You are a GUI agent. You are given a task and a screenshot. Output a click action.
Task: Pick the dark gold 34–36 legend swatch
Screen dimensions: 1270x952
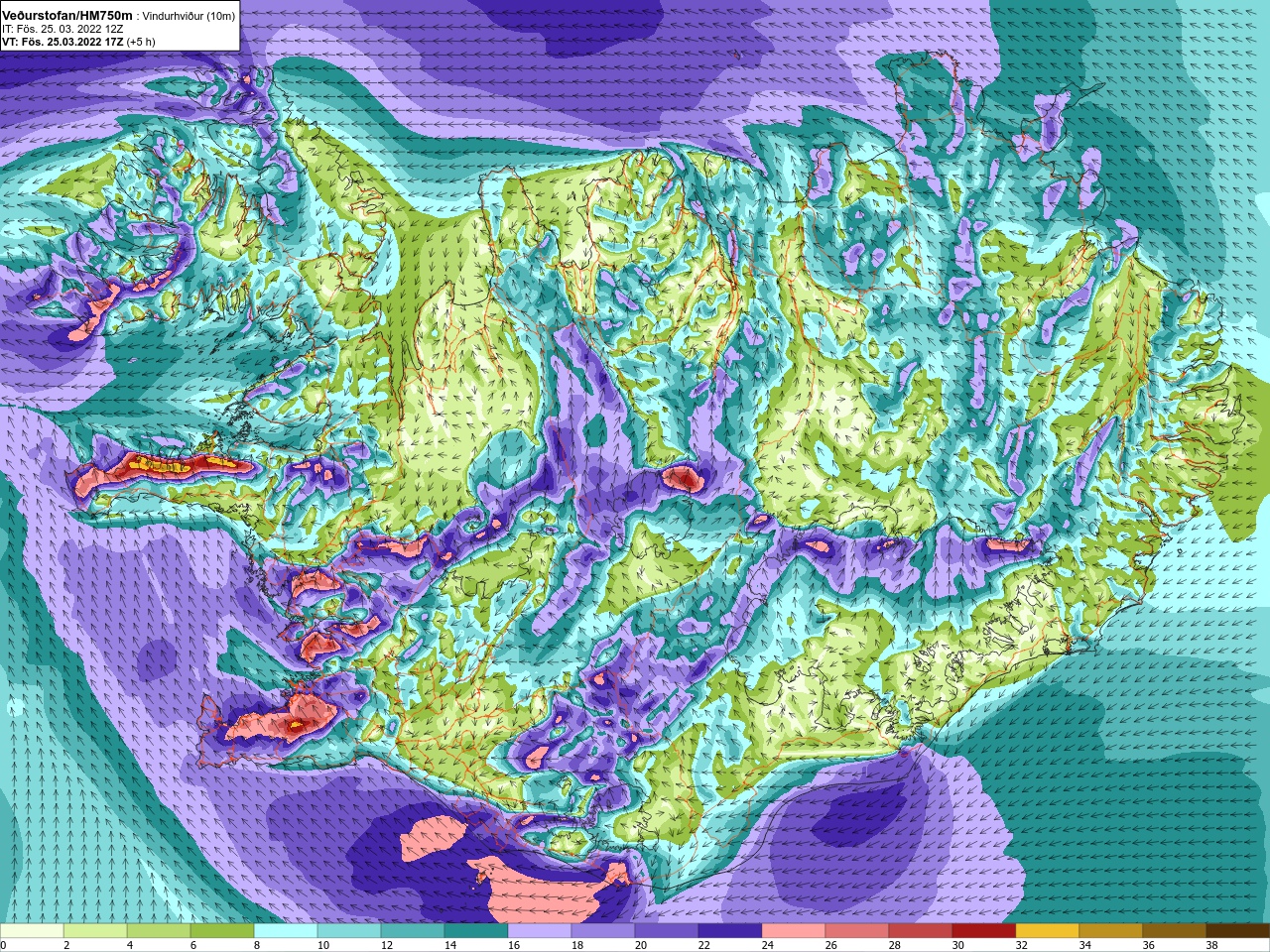(1111, 931)
